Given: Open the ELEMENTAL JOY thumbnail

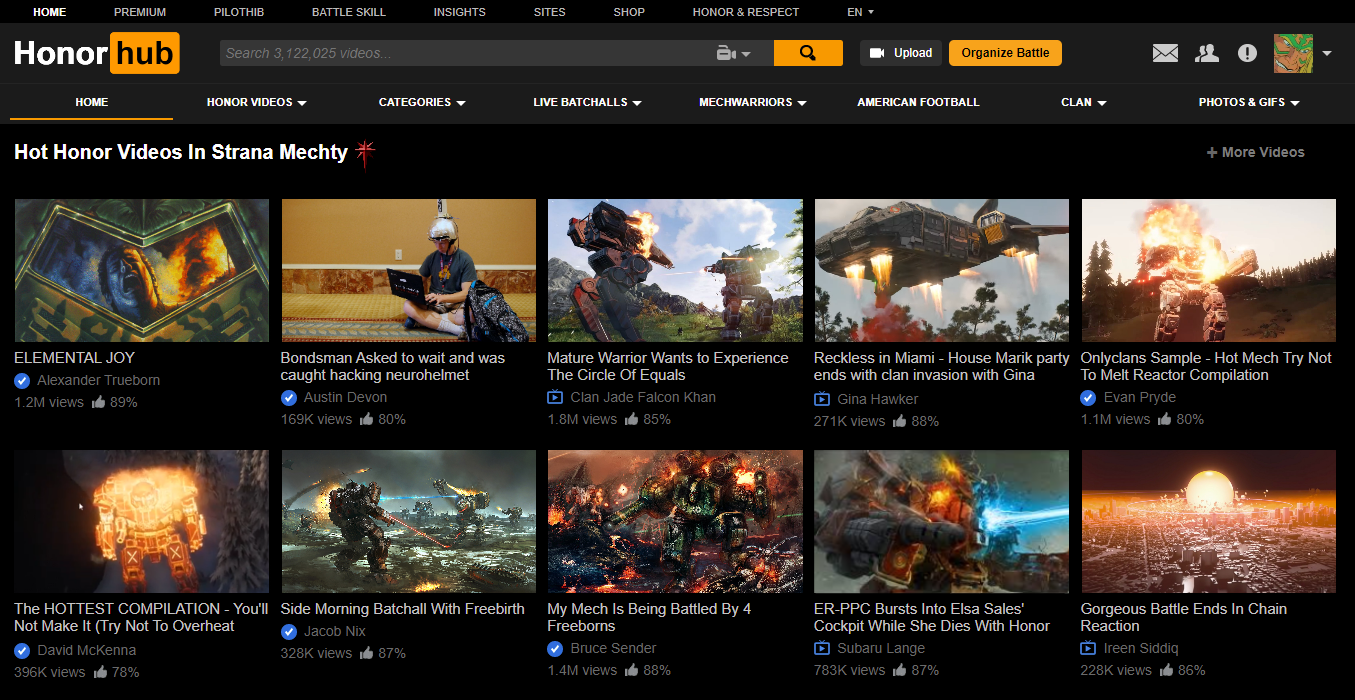Looking at the screenshot, I should (141, 270).
